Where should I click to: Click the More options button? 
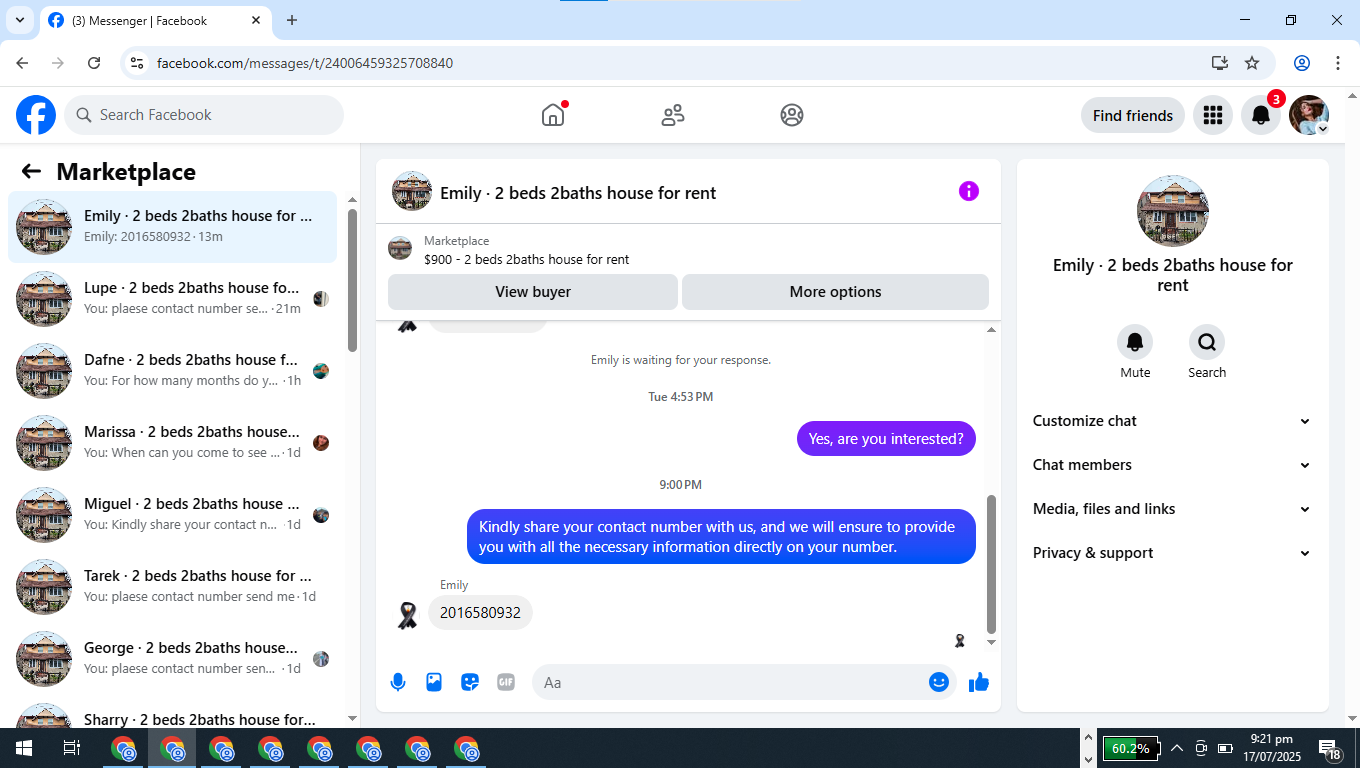point(835,292)
